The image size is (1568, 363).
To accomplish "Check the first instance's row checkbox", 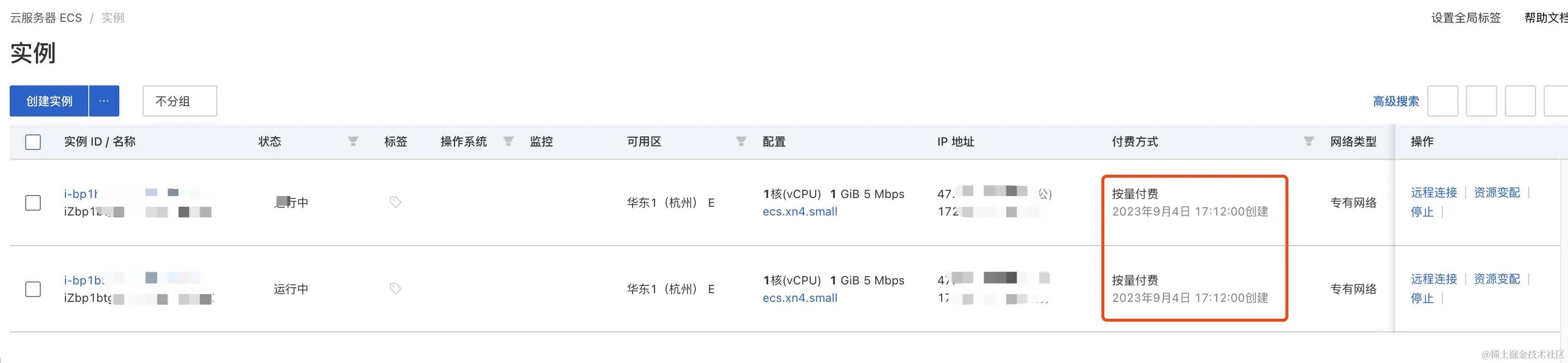I will point(33,202).
